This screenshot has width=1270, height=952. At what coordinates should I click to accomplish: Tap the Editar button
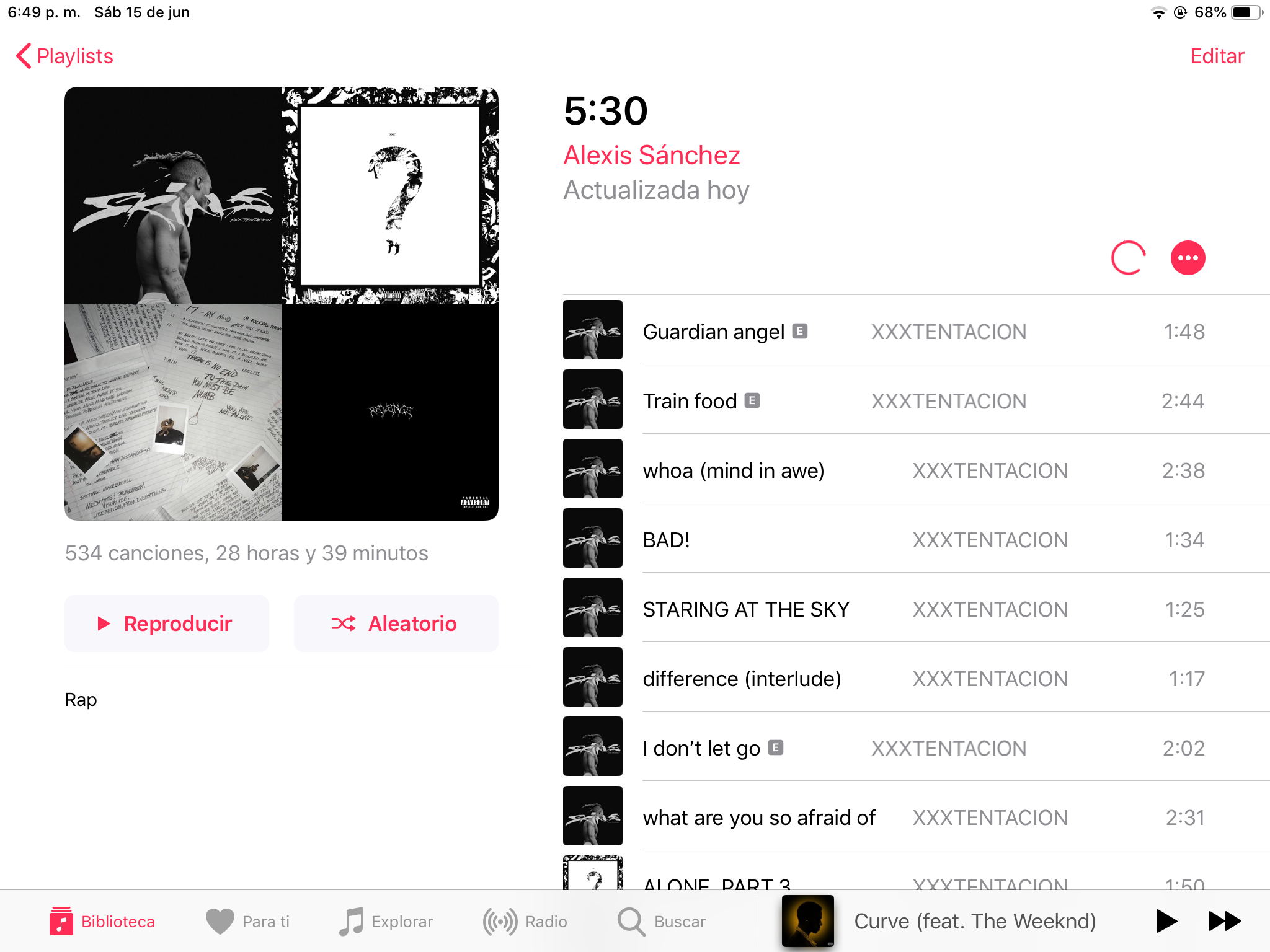1217,56
